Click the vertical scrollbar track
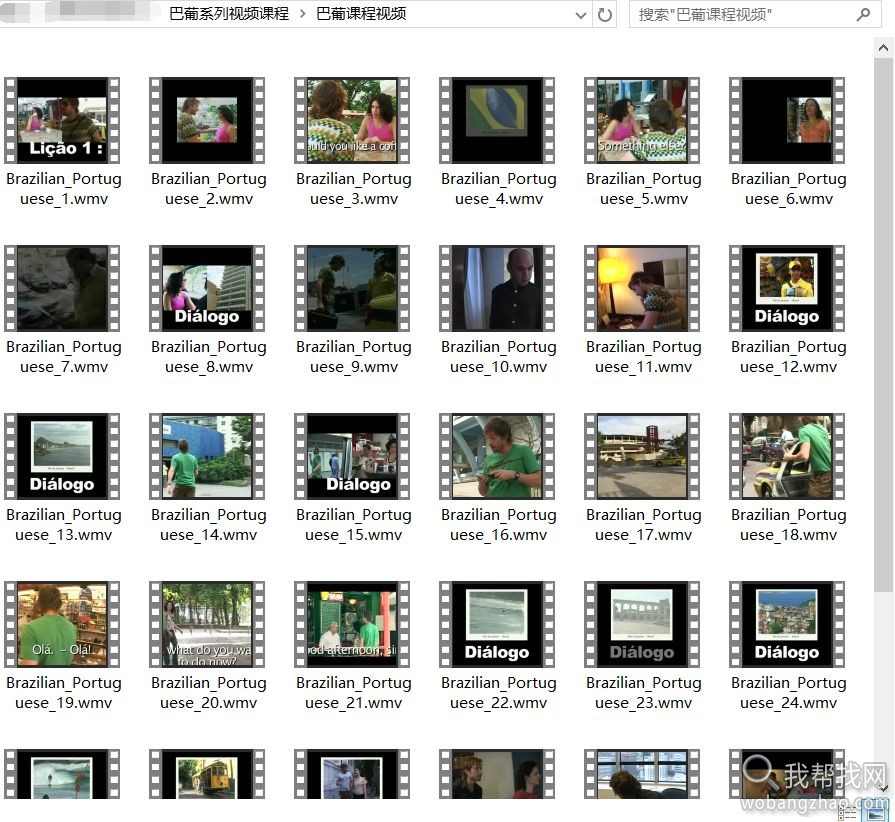895x822 pixels. click(x=884, y=685)
